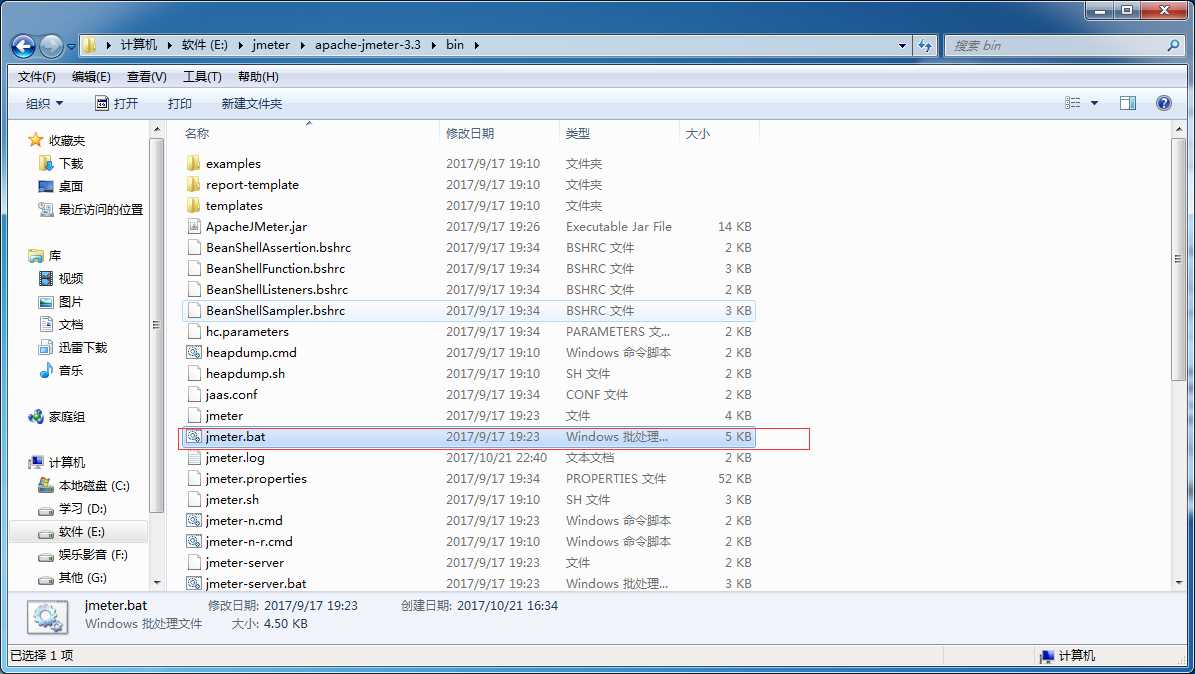Image resolution: width=1195 pixels, height=674 pixels.
Task: Open 最近访问的位置 in the sidebar
Action: (x=100, y=209)
